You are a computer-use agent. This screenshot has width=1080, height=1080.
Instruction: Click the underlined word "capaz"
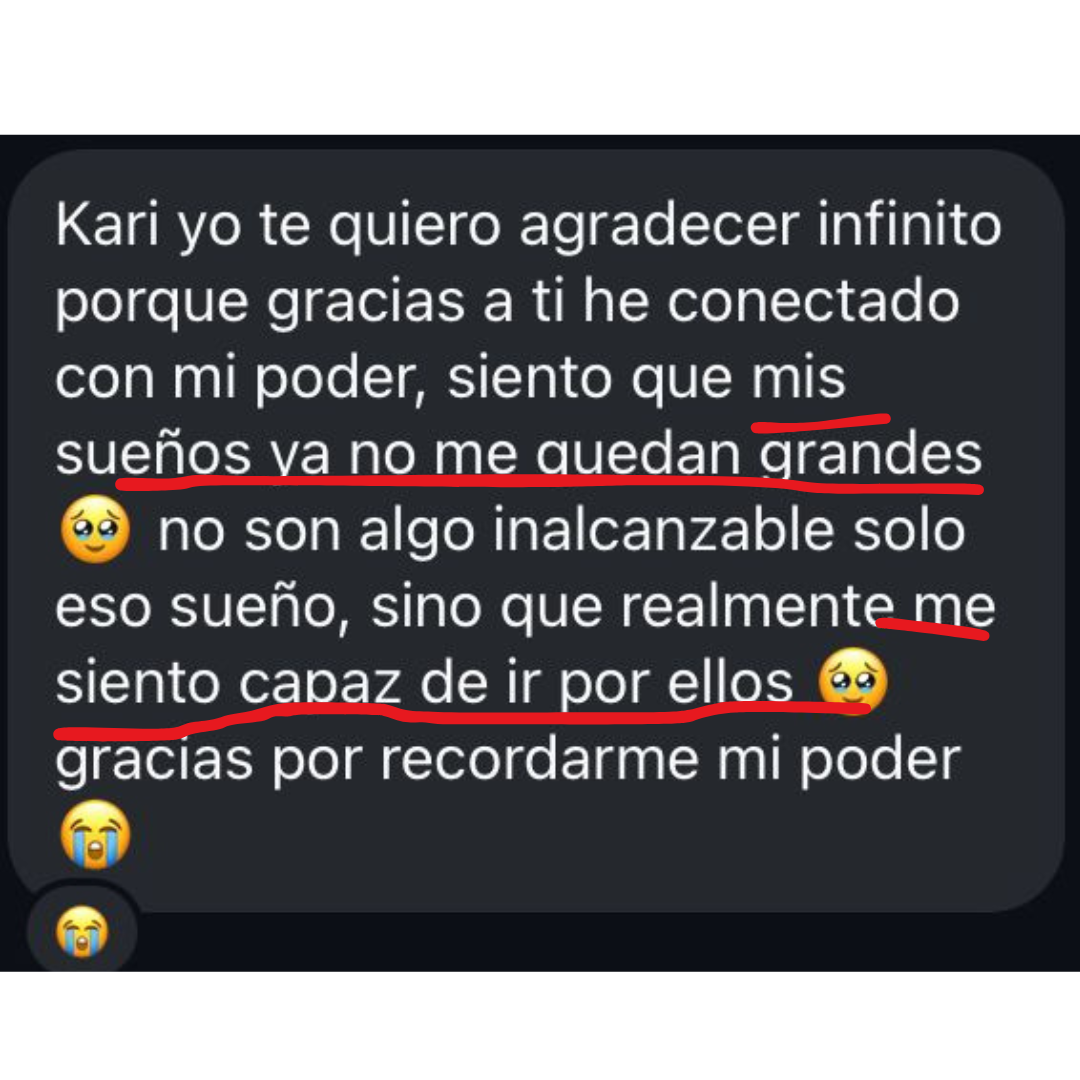coord(320,683)
